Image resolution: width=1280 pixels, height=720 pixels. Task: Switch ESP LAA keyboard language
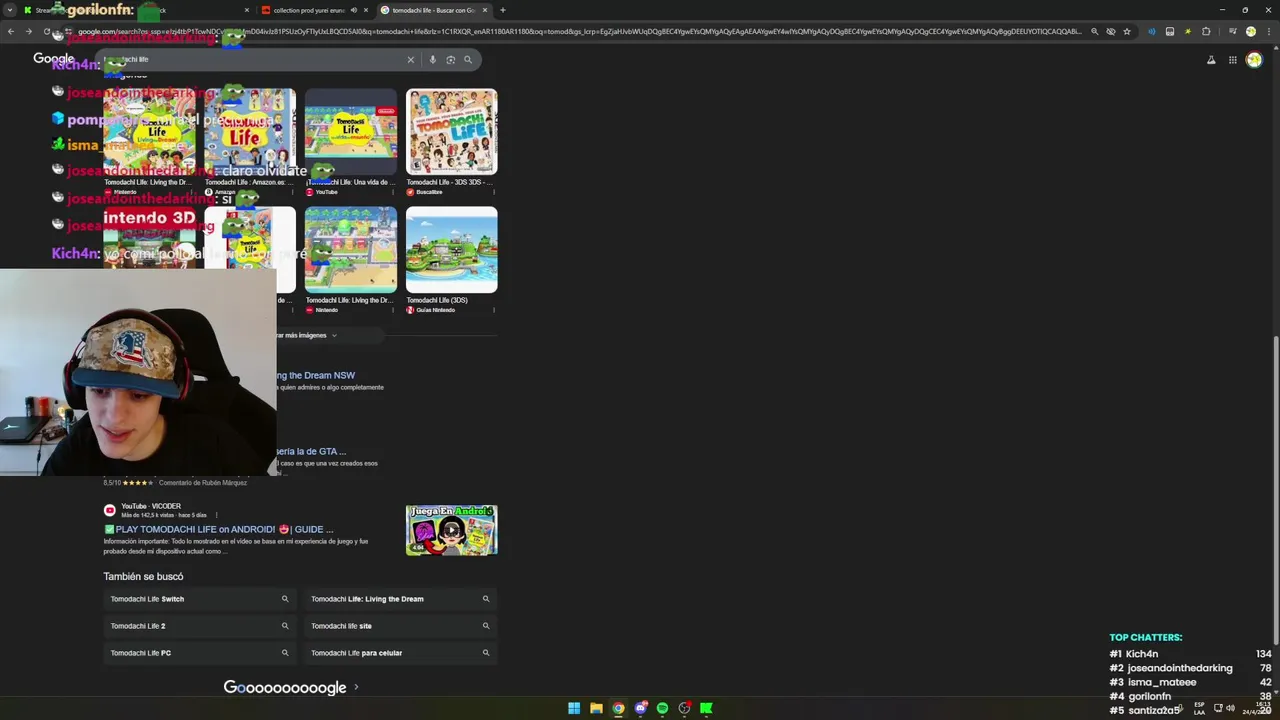click(1199, 708)
